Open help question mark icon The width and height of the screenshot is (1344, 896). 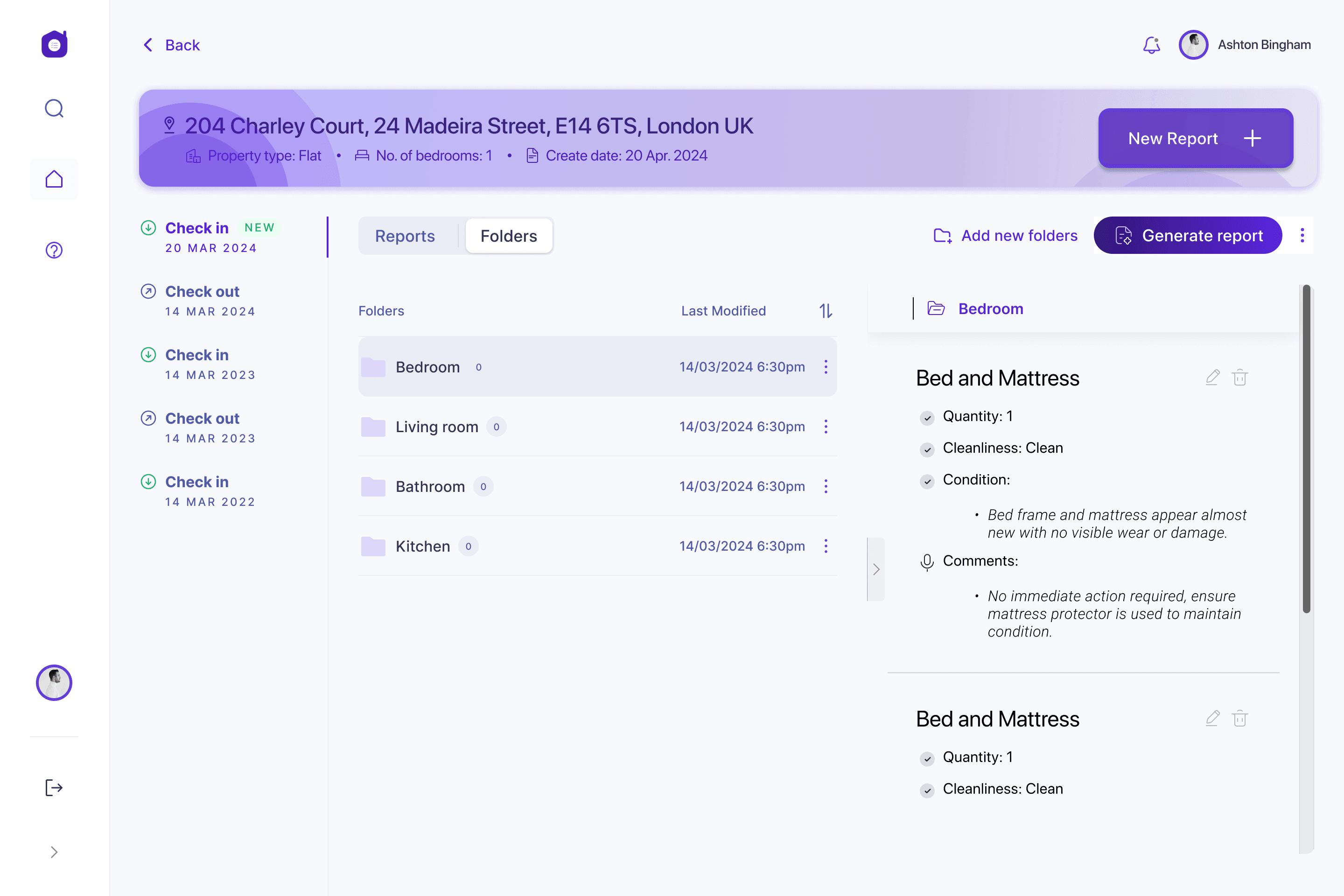(54, 250)
